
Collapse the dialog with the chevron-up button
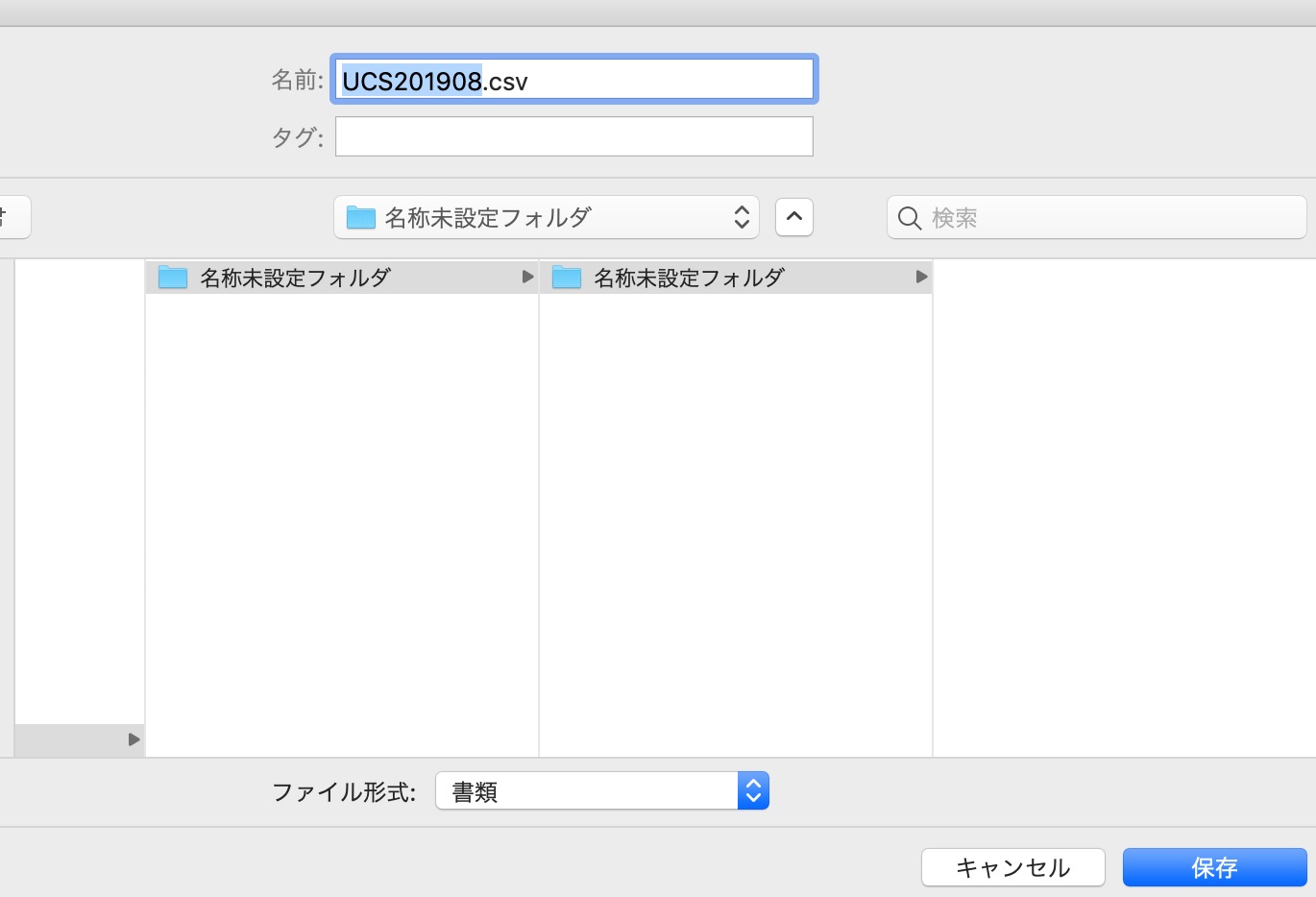pos(794,217)
